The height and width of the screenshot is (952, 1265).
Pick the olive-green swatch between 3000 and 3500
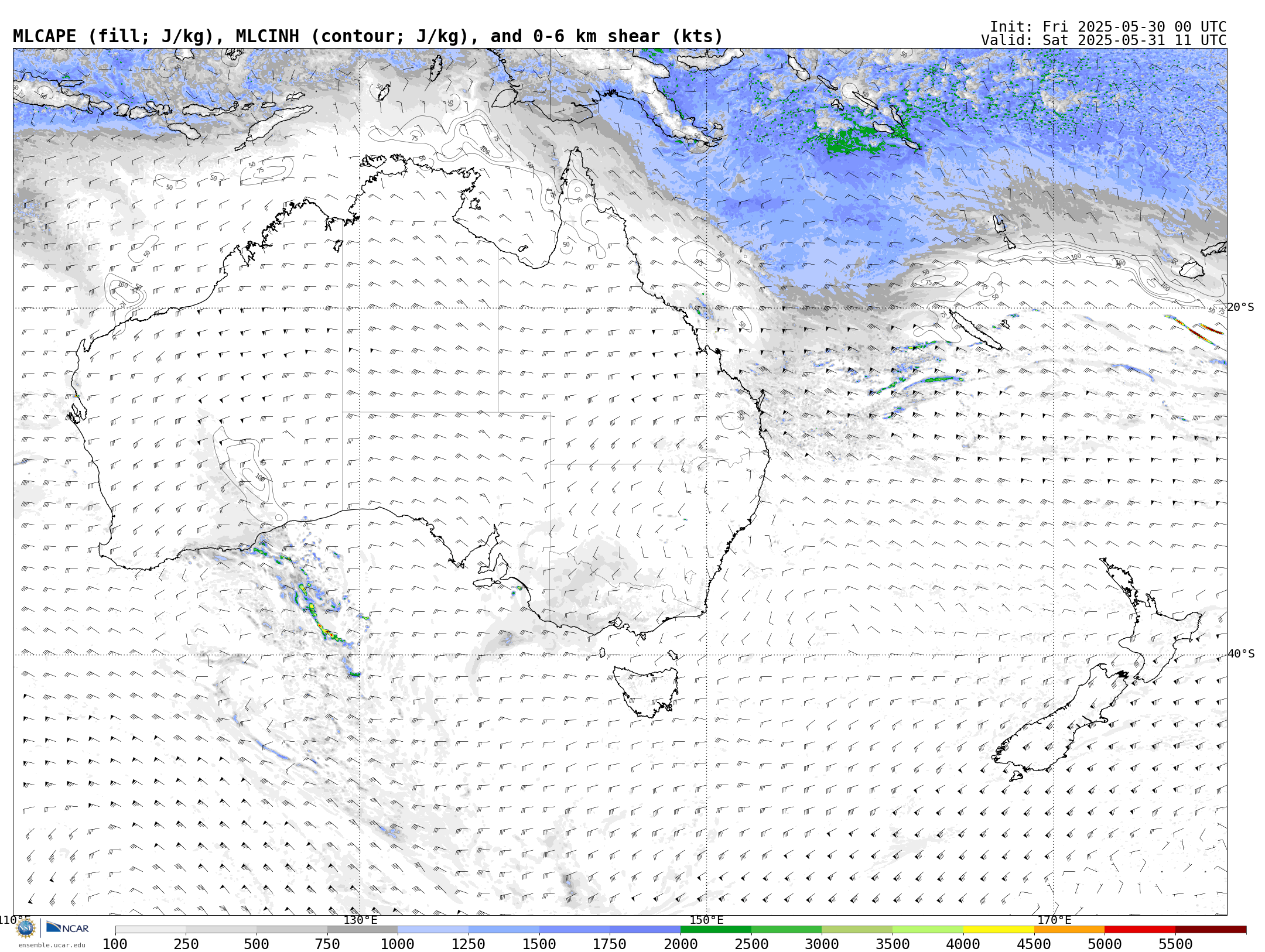point(857,930)
